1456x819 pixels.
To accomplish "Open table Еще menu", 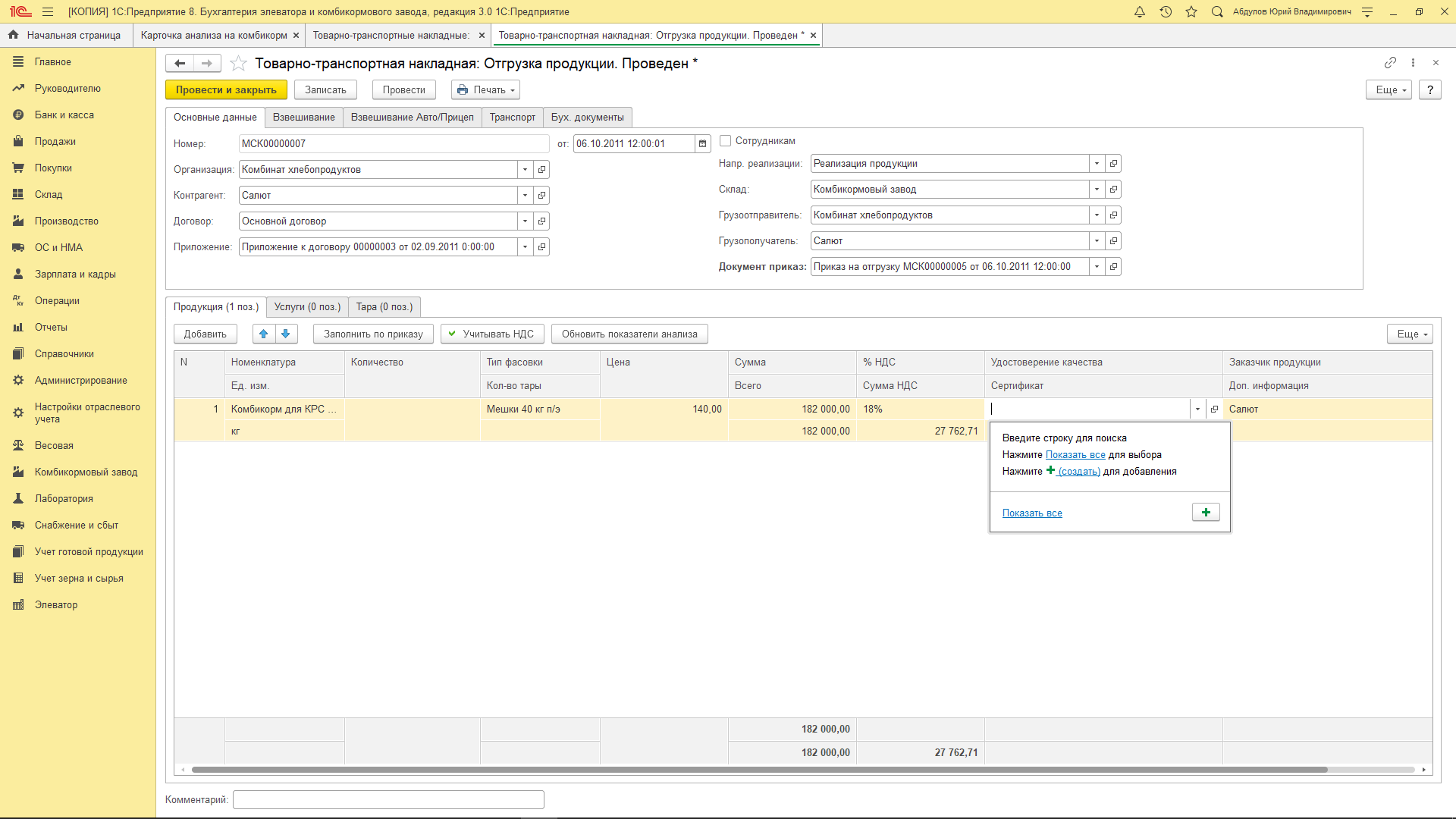I will pyautogui.click(x=1410, y=334).
